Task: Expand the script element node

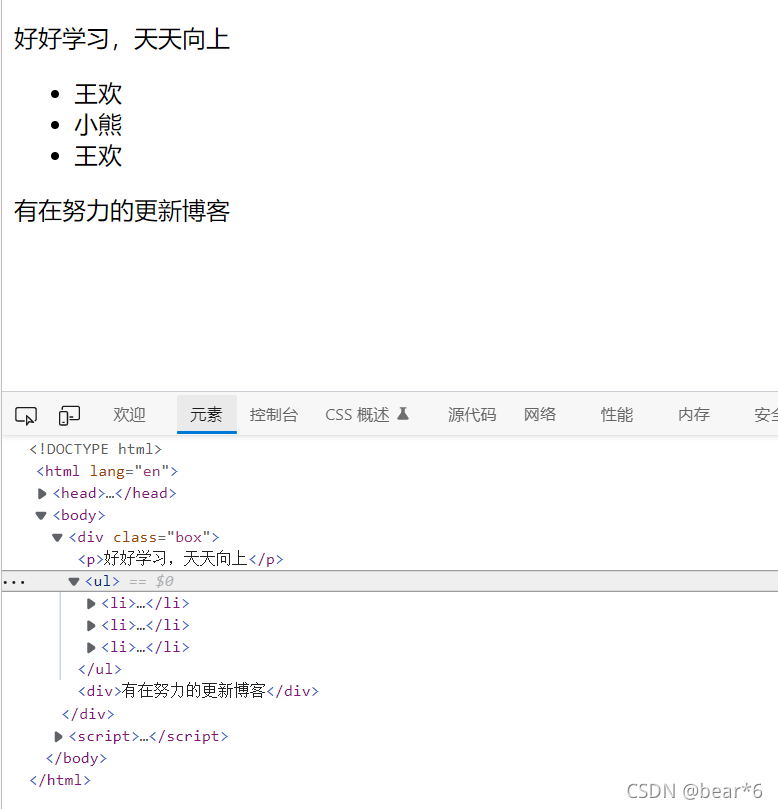Action: pyautogui.click(x=58, y=737)
